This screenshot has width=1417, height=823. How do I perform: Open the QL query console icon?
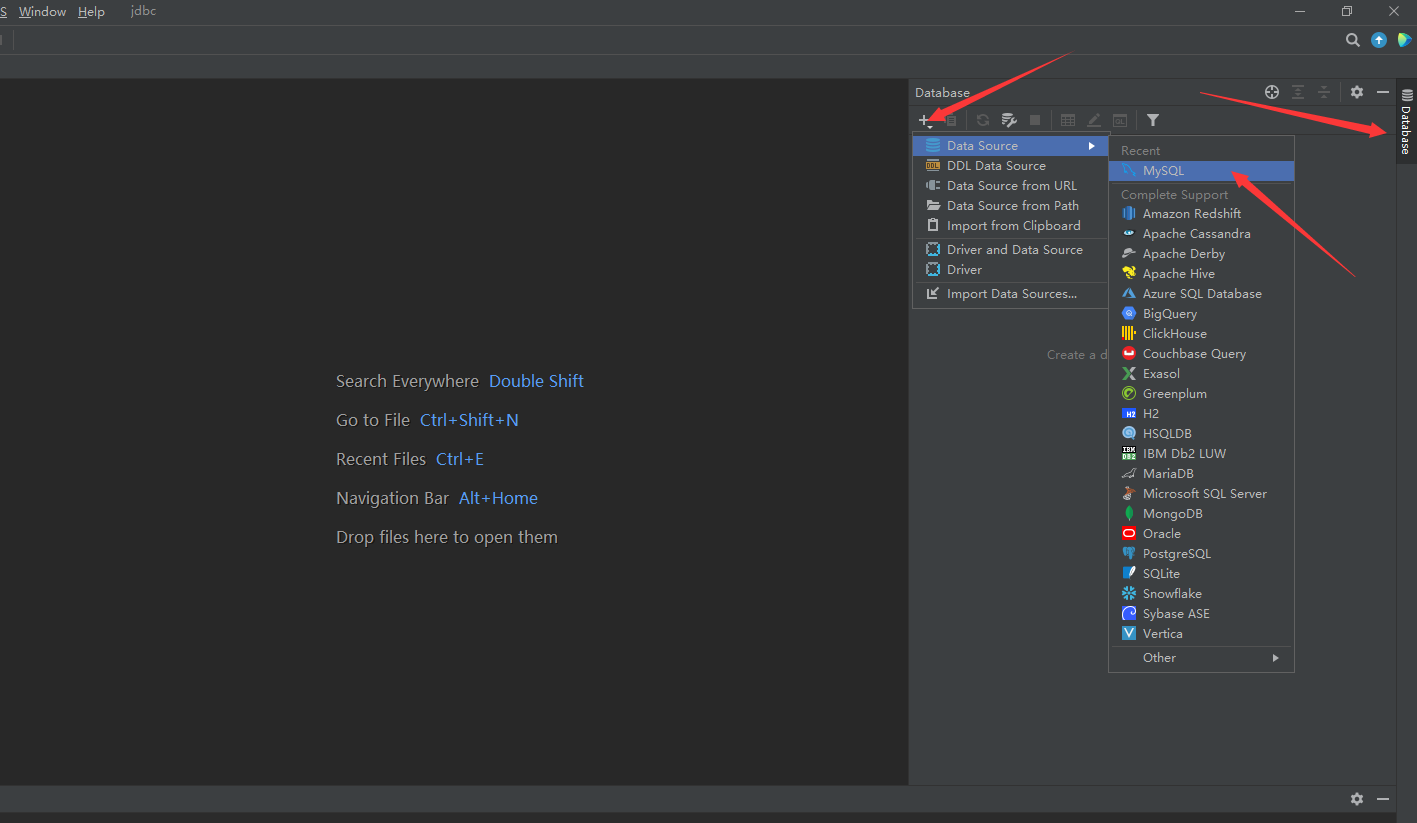(x=1120, y=120)
